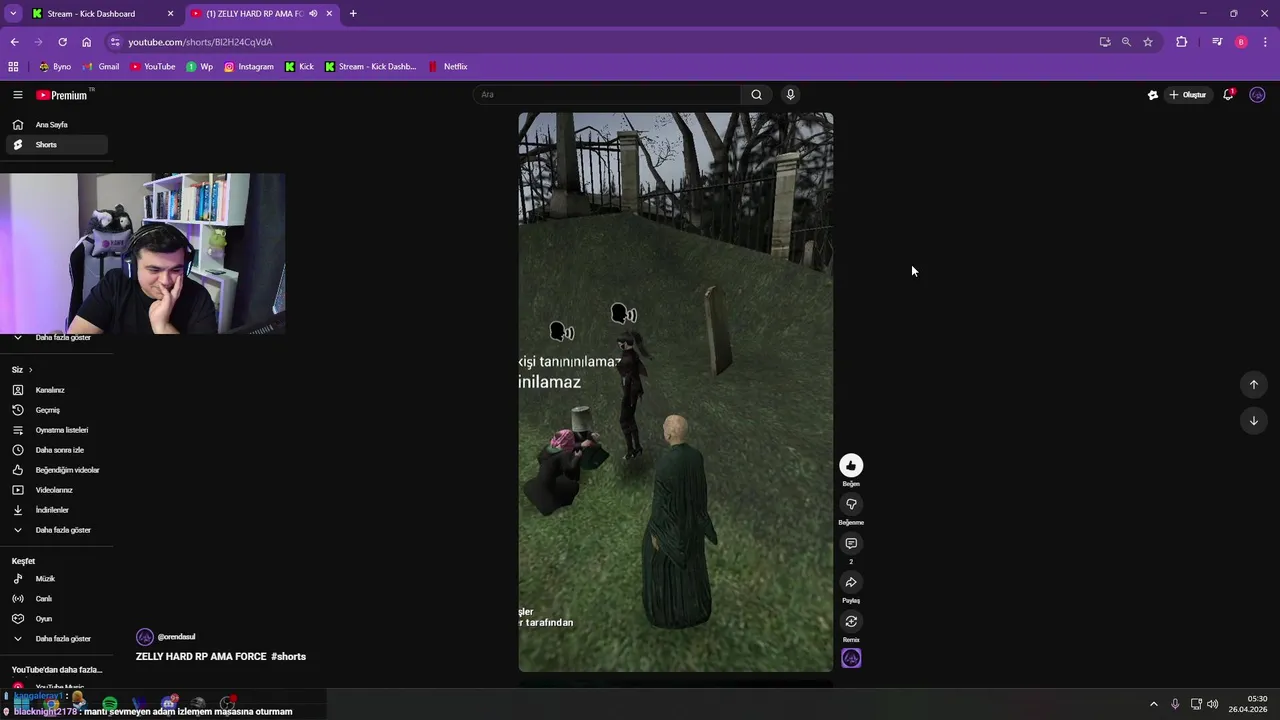
Task: Click the search magnifier button
Action: tap(757, 95)
